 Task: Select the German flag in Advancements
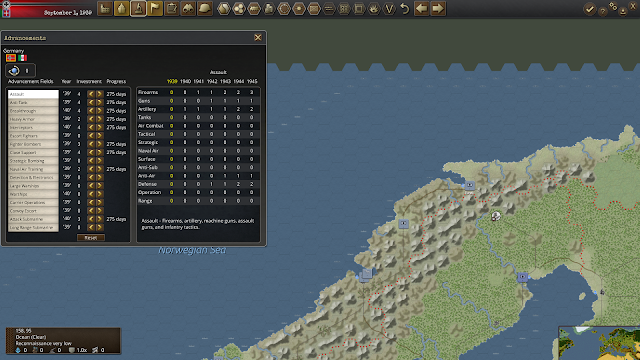(x=11, y=58)
